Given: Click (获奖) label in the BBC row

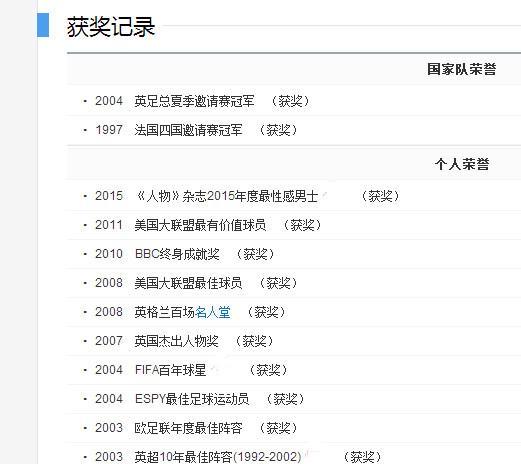Looking at the screenshot, I should [x=255, y=254].
